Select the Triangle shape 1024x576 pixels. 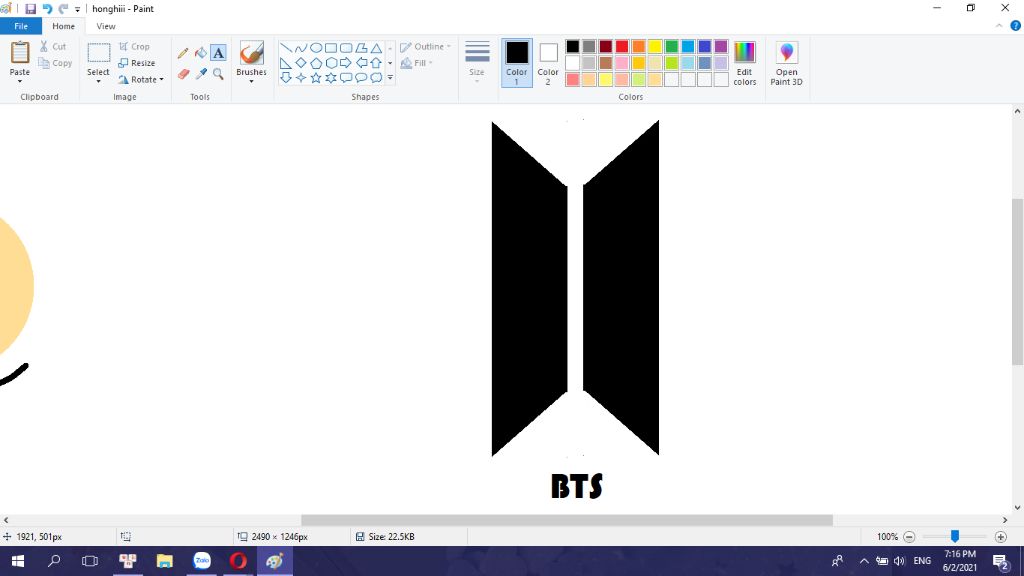[x=376, y=48]
